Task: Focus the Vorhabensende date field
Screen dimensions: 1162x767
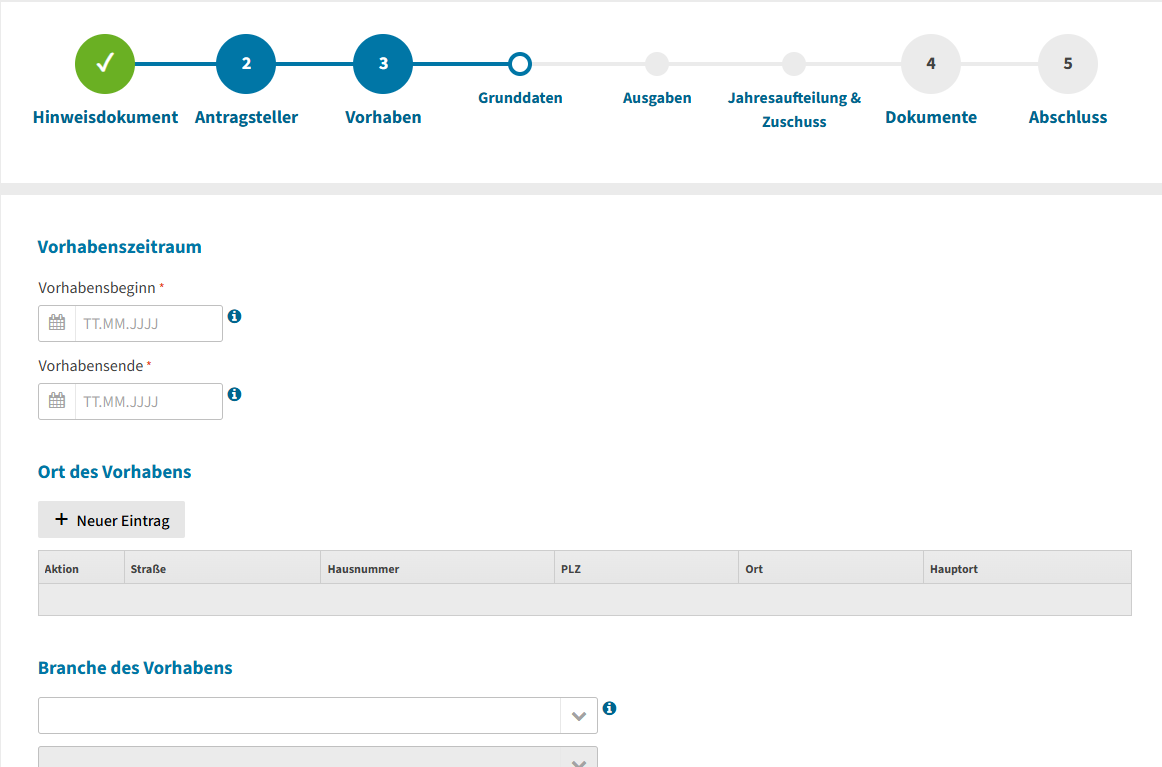Action: click(148, 402)
